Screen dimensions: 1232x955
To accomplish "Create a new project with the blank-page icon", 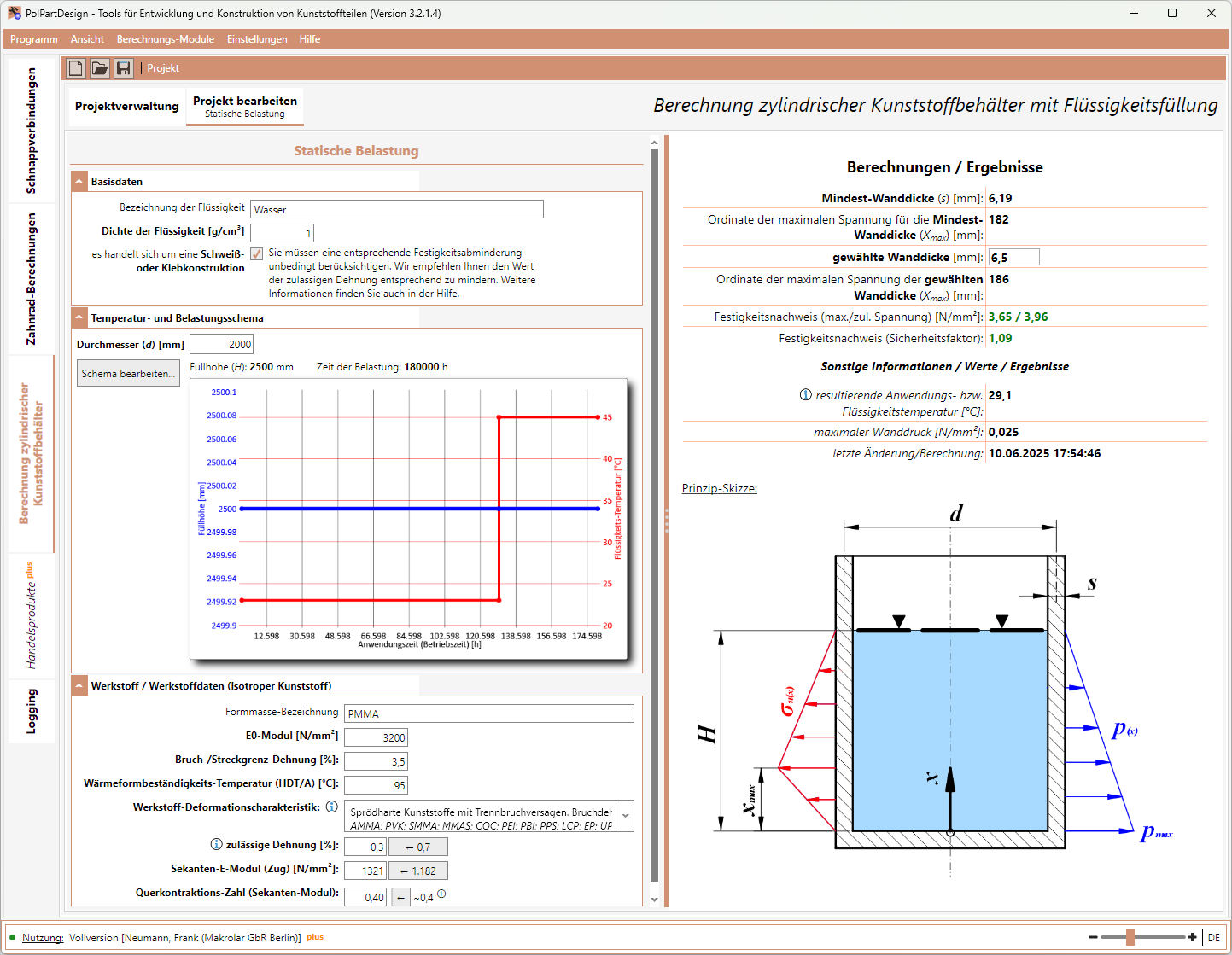I will [x=76, y=68].
